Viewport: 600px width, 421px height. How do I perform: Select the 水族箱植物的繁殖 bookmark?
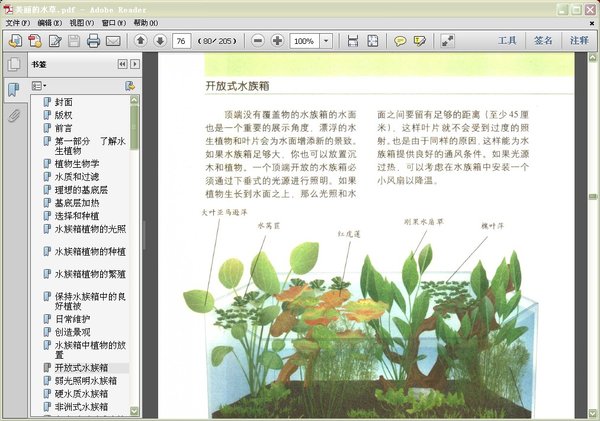(x=90, y=274)
